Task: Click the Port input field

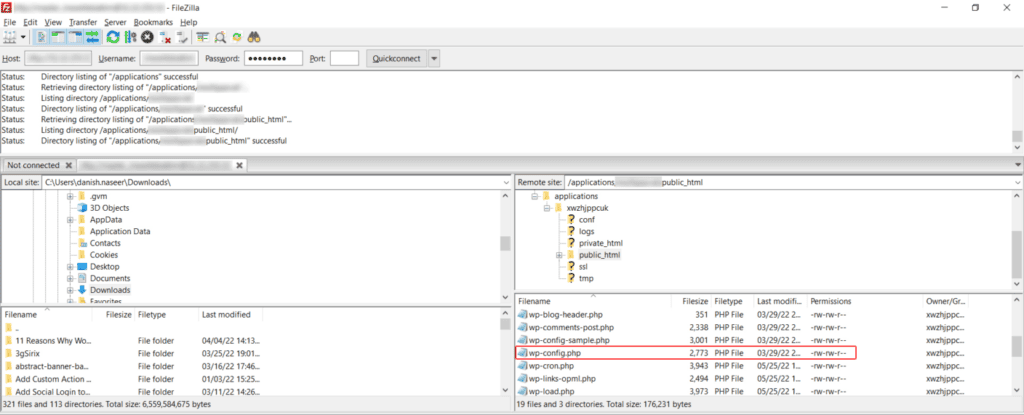Action: click(x=344, y=58)
